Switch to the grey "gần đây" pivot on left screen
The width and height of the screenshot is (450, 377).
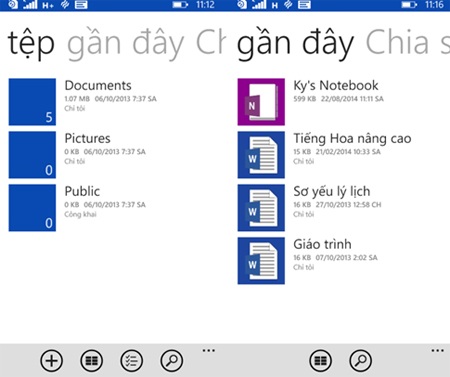[x=126, y=45]
